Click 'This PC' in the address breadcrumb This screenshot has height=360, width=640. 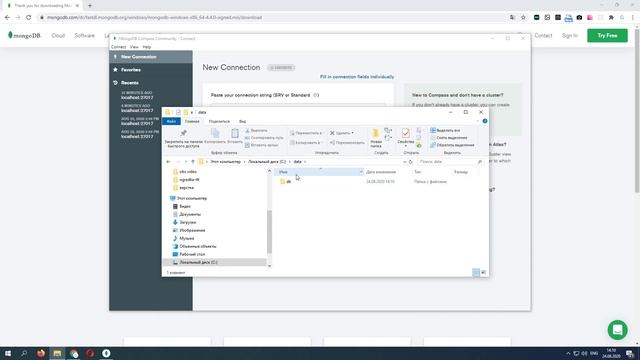tap(225, 162)
